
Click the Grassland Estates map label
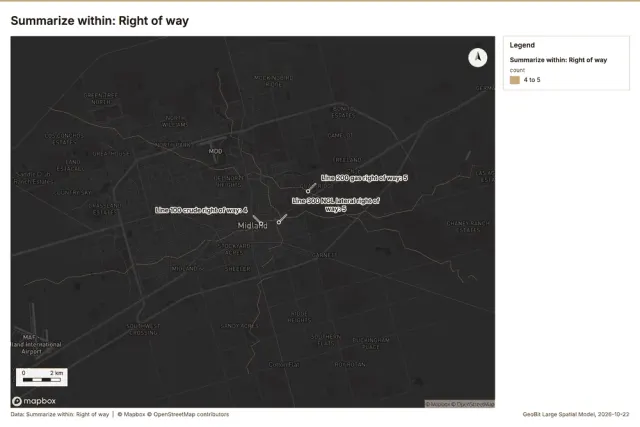tap(105, 209)
